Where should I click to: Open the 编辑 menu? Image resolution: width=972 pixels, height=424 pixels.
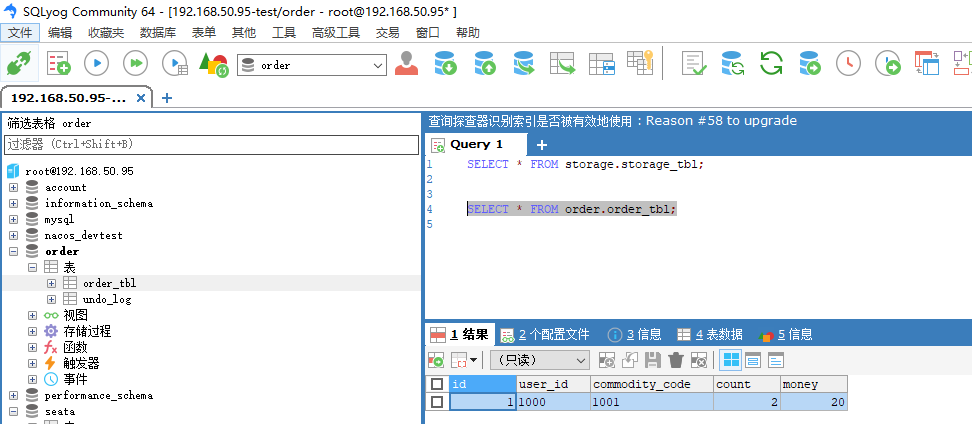point(60,33)
